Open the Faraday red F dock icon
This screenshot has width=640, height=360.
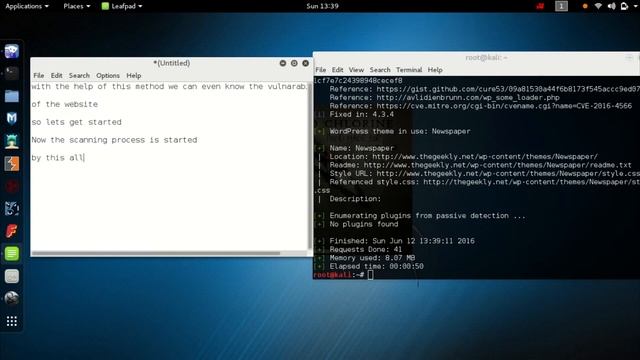(x=11, y=231)
